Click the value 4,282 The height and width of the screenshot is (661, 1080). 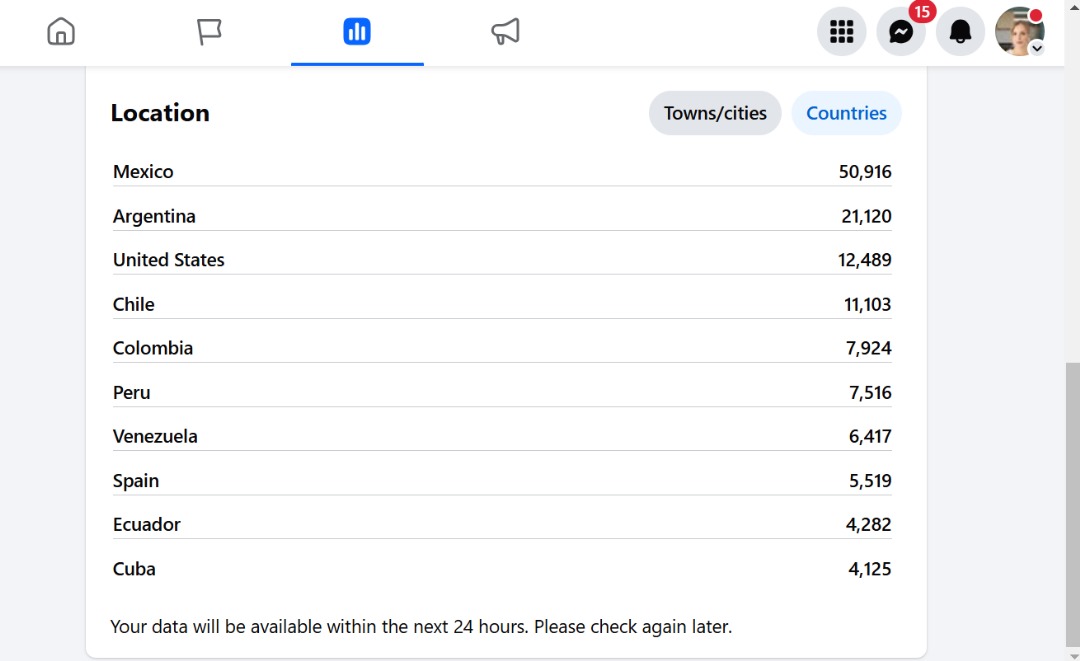869,525
